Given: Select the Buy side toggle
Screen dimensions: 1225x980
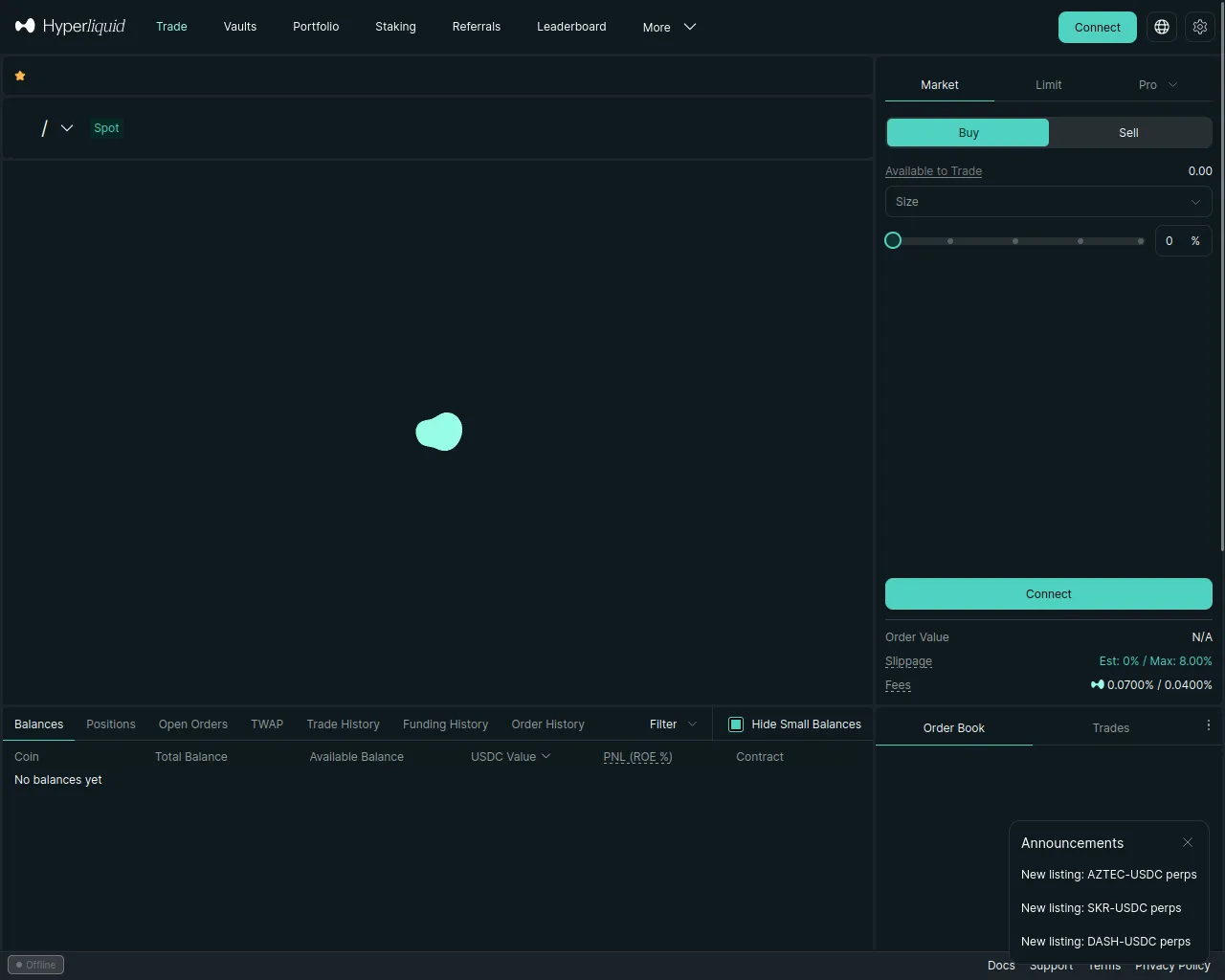Looking at the screenshot, I should pyautogui.click(x=968, y=133).
